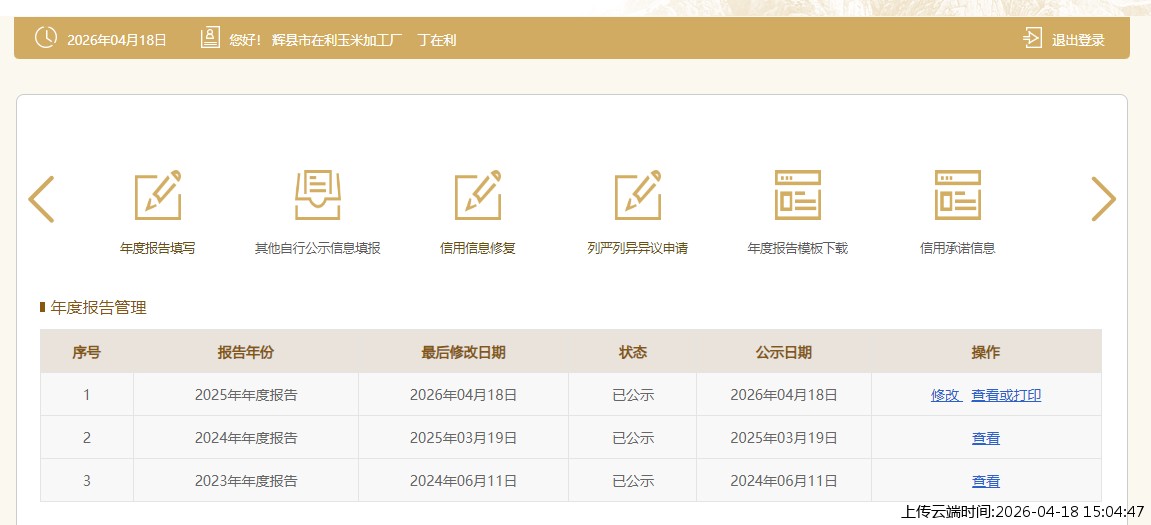Screen dimensions: 1151x525
Task: Click the clock icon beside the date
Action: [x=46, y=39]
